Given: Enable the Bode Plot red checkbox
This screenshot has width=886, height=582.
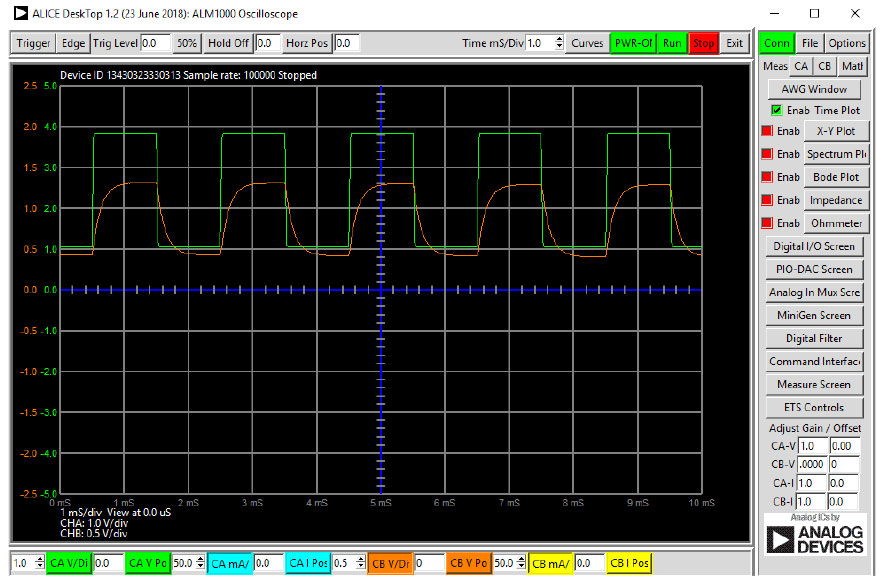Looking at the screenshot, I should [x=767, y=177].
